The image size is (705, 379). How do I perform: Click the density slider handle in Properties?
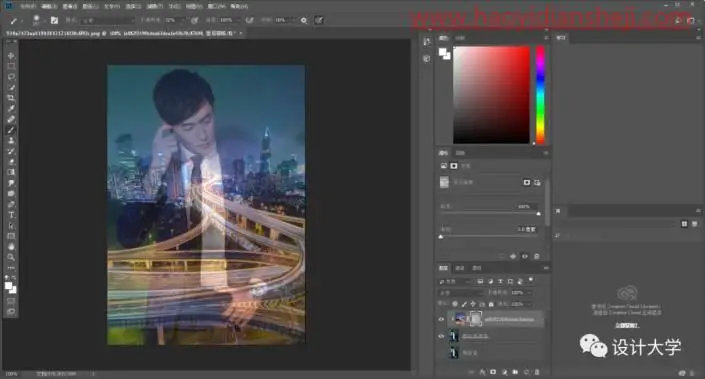coord(538,214)
